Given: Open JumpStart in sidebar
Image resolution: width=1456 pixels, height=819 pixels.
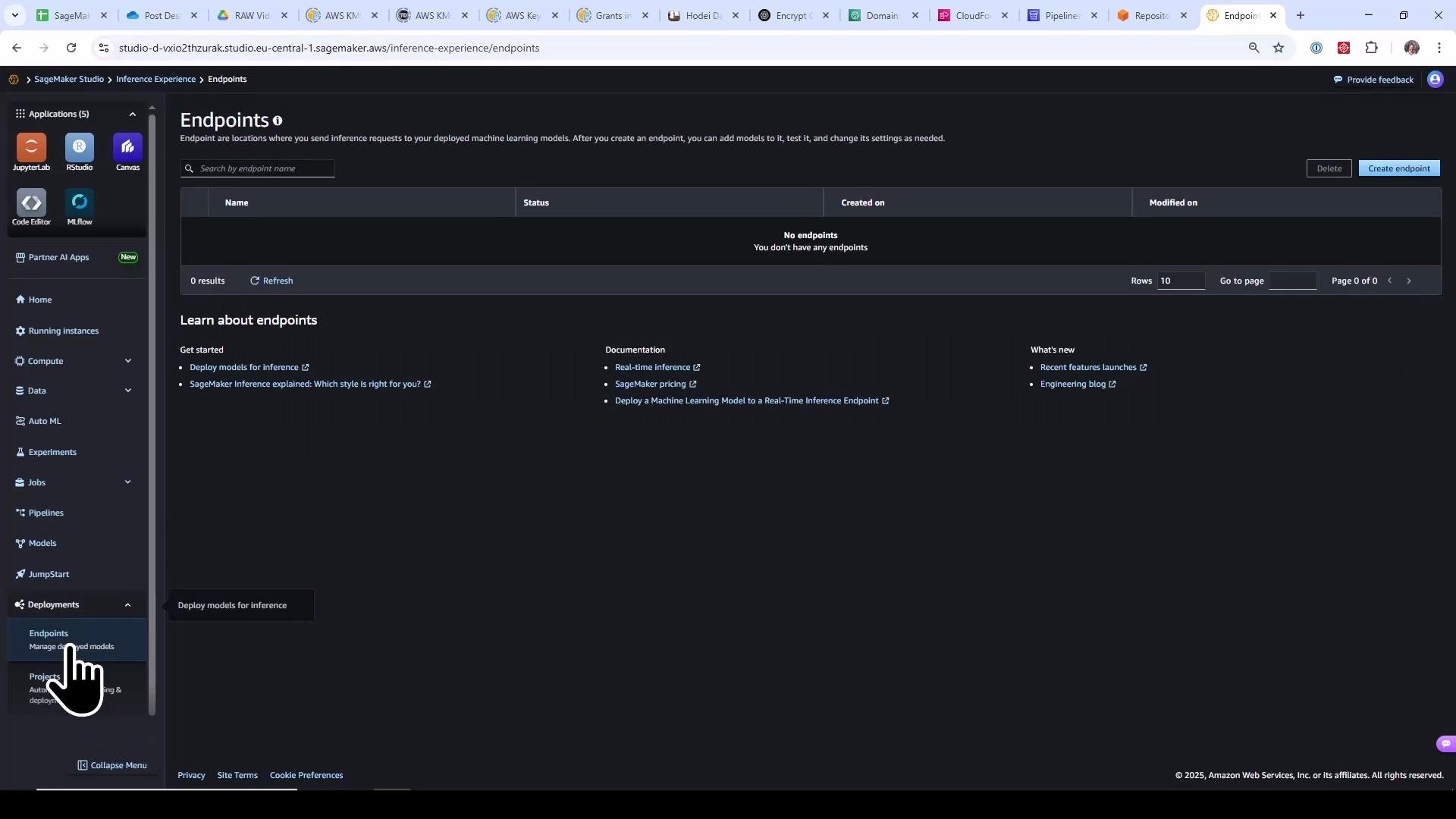Looking at the screenshot, I should click(42, 574).
